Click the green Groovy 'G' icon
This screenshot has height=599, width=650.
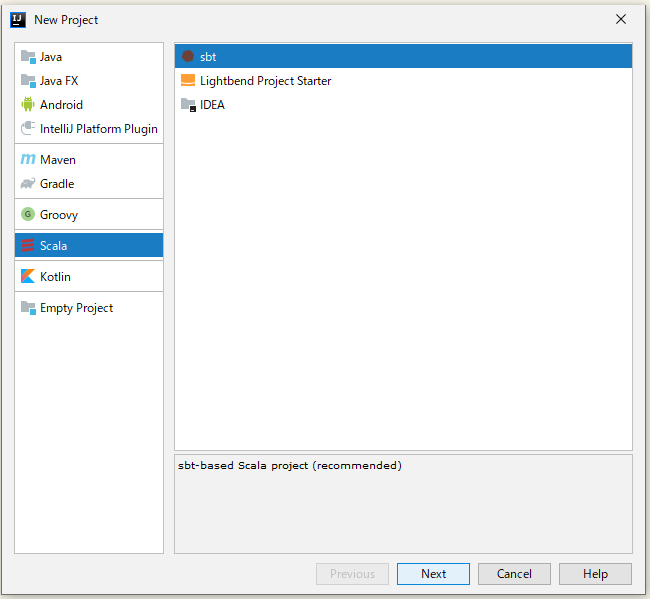pyautogui.click(x=28, y=214)
